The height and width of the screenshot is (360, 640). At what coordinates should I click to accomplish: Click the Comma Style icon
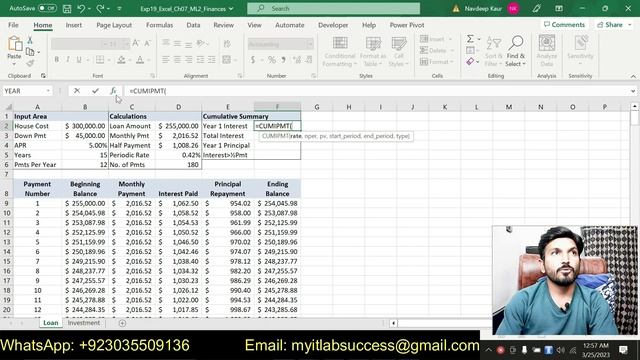pos(284,60)
